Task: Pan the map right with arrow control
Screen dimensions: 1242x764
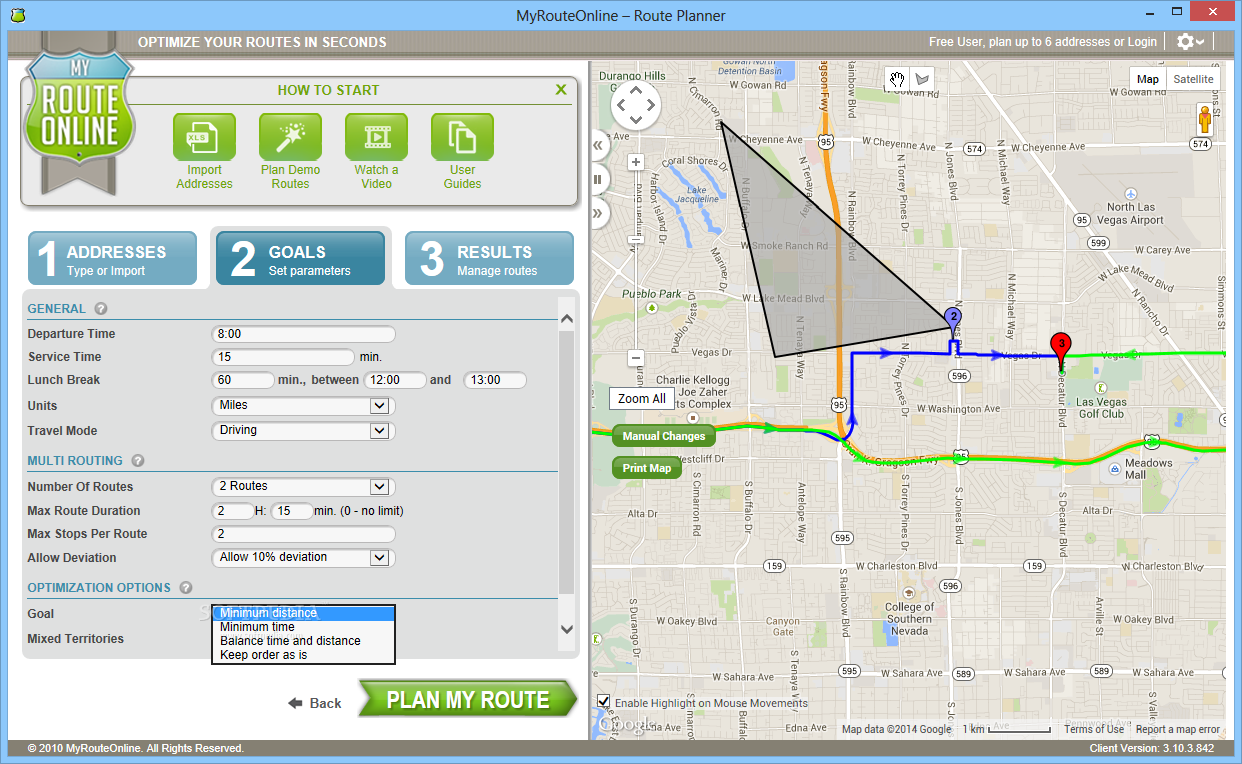Action: point(652,105)
